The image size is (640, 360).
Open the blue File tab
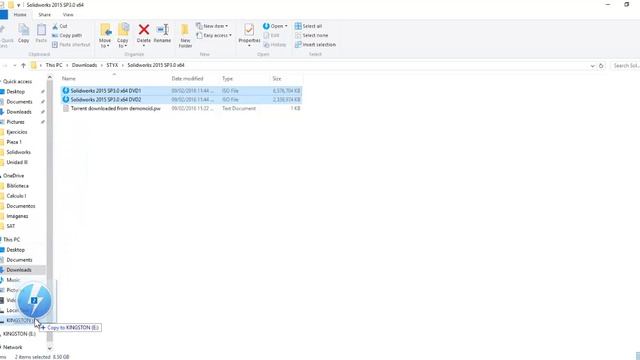click(x=4, y=15)
